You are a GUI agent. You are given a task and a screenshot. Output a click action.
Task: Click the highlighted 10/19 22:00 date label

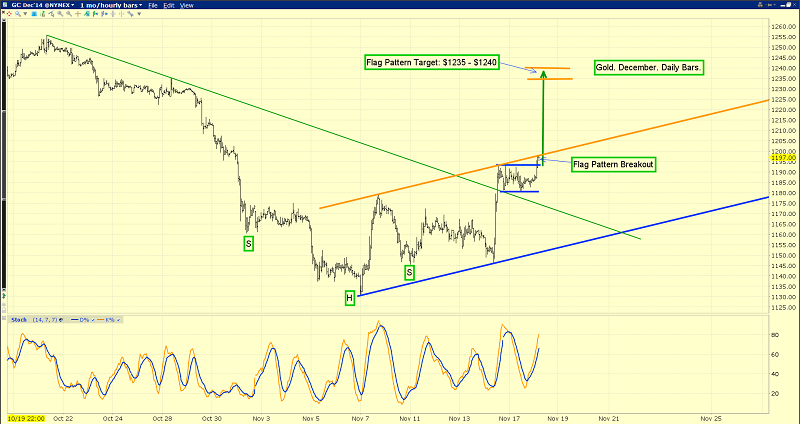click(22, 418)
